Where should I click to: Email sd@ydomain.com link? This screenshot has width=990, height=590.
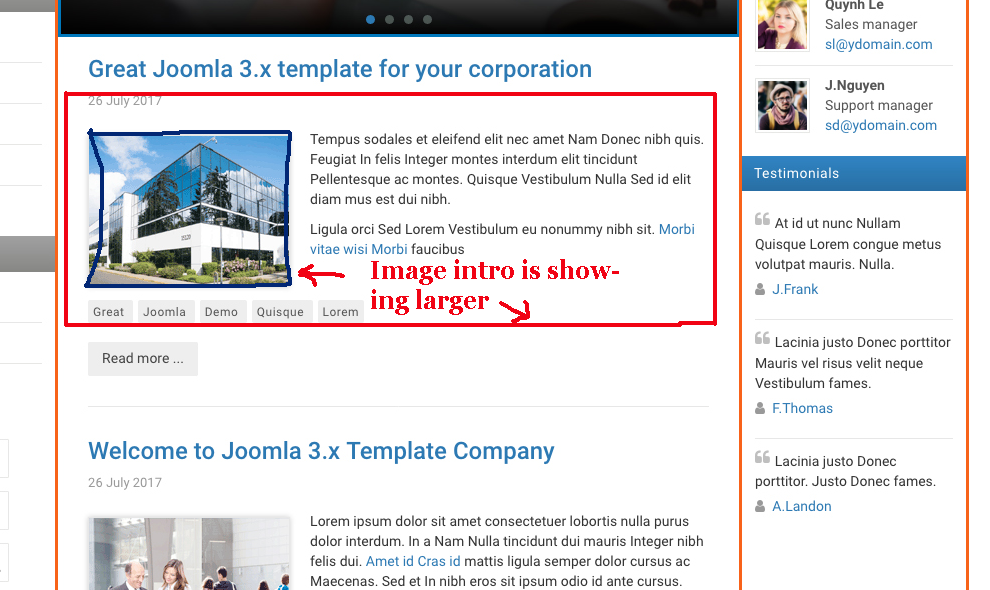(881, 125)
